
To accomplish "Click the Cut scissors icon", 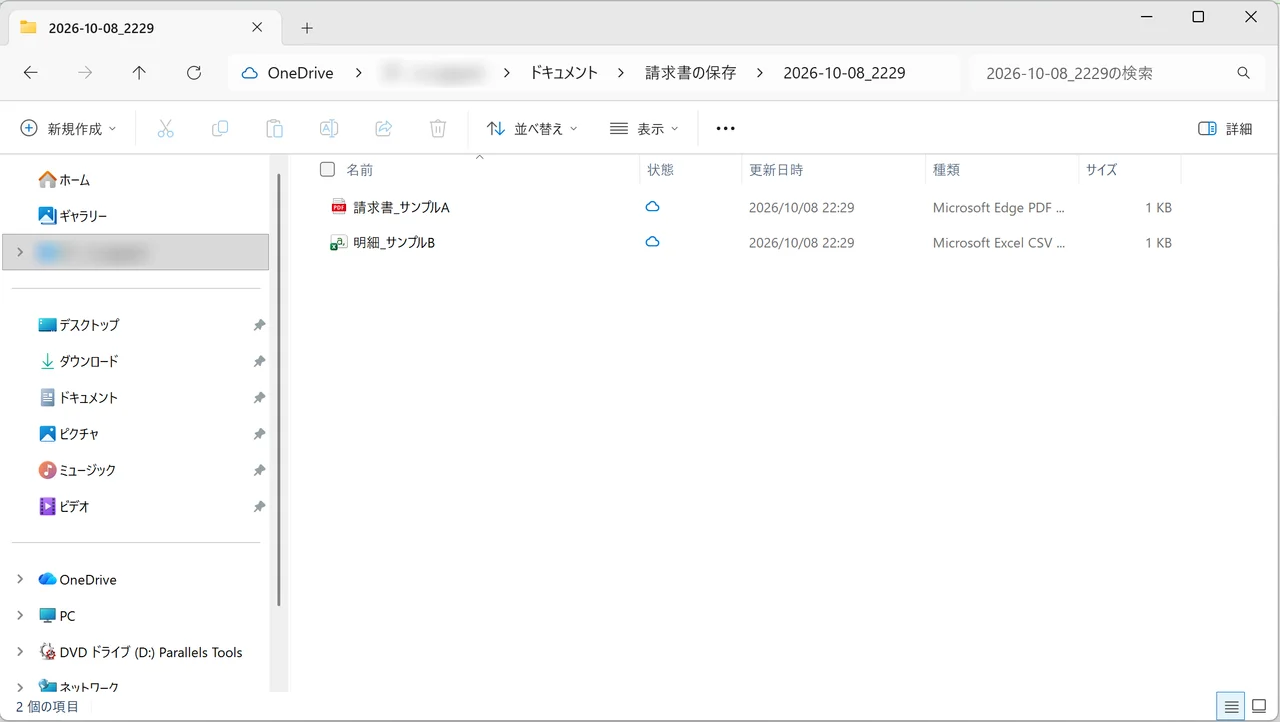I will [x=166, y=128].
